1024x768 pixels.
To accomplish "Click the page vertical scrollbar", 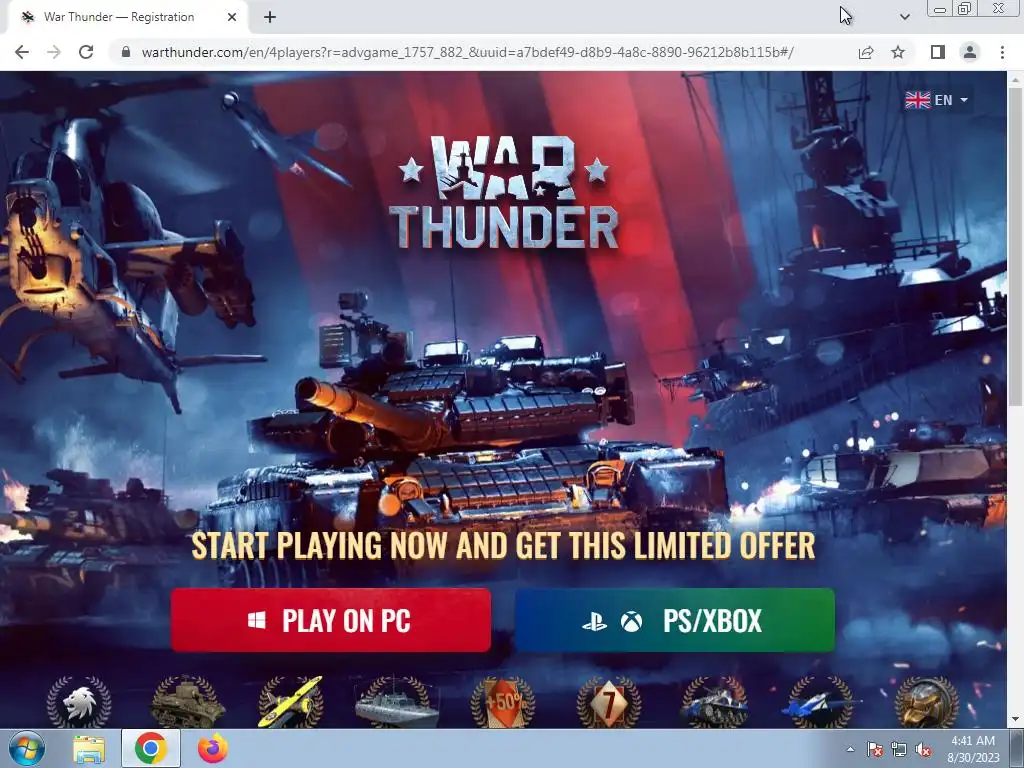I will [1015, 245].
